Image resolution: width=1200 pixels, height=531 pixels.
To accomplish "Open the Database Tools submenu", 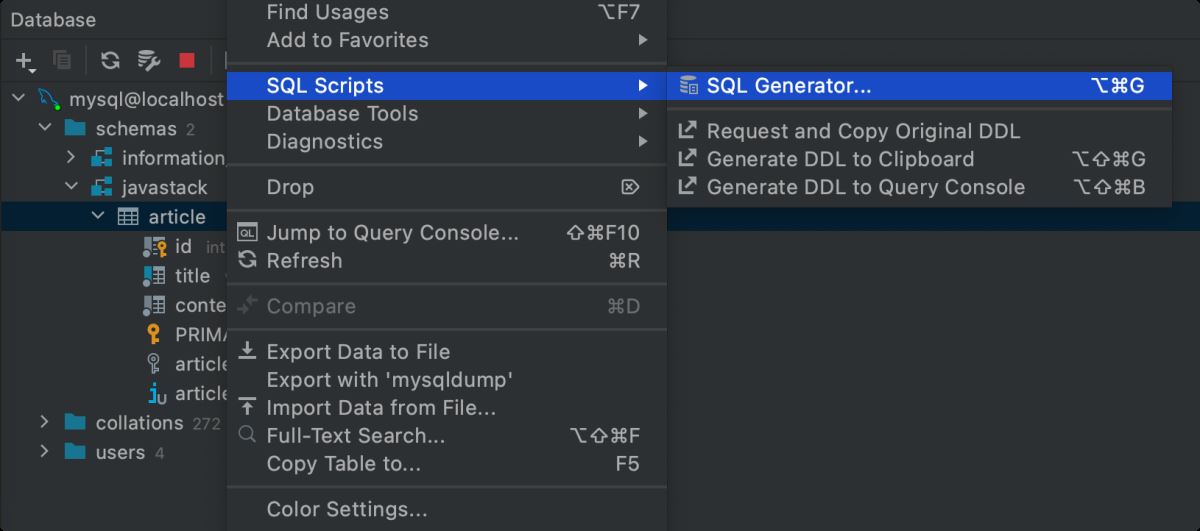I will click(x=342, y=114).
